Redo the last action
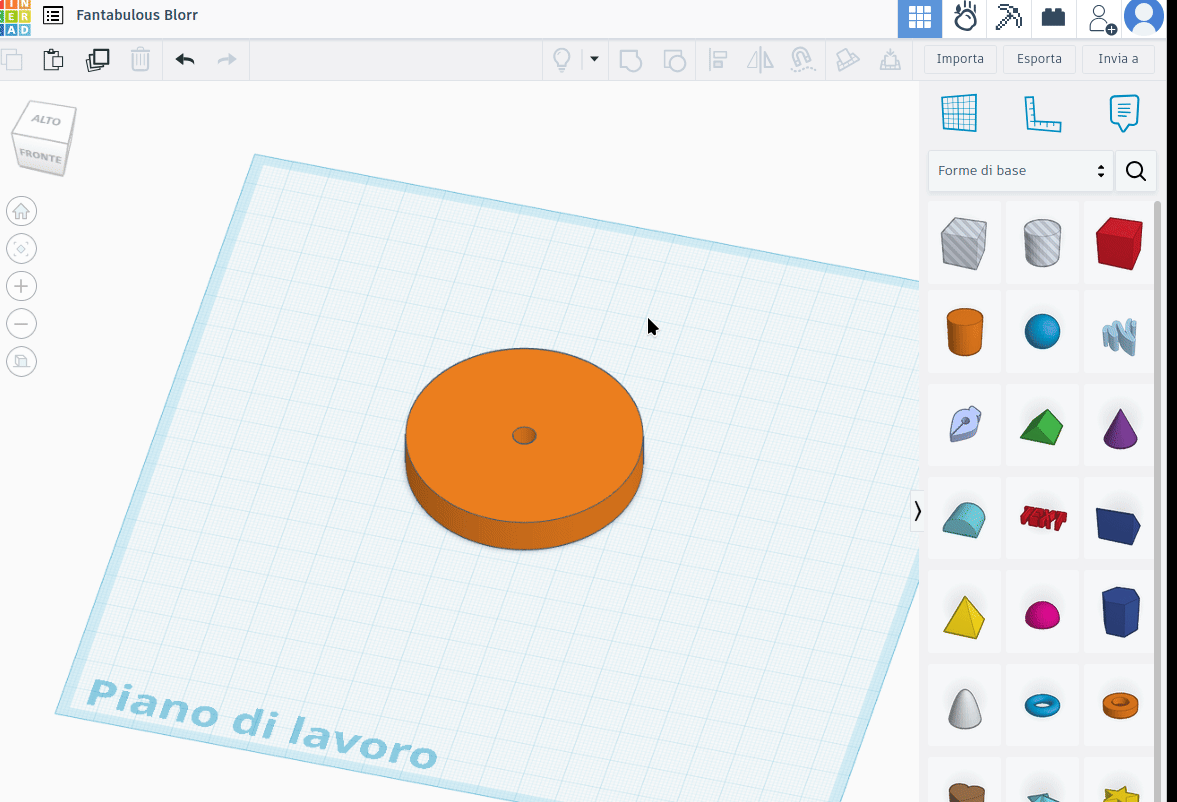Viewport: 1177px width, 802px height. click(227, 59)
